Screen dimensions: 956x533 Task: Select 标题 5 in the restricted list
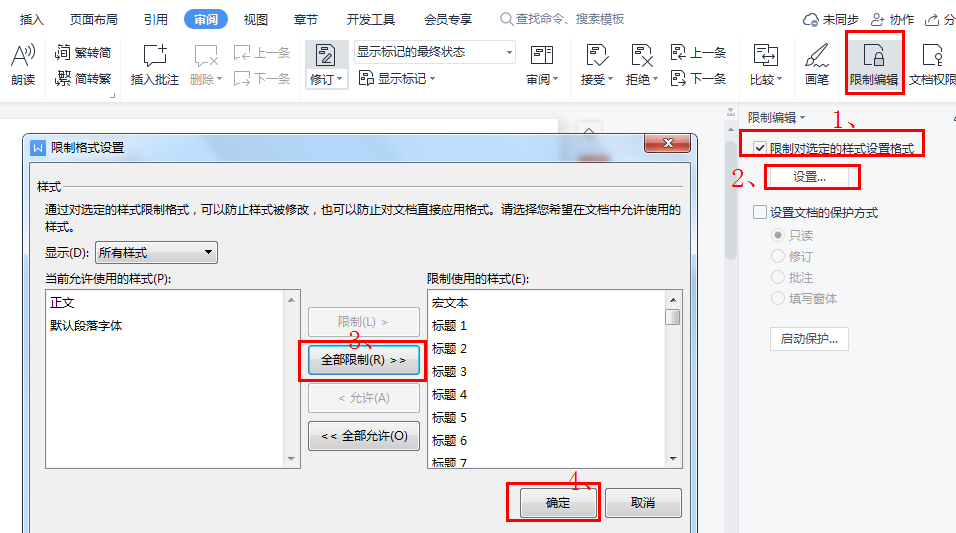(449, 418)
